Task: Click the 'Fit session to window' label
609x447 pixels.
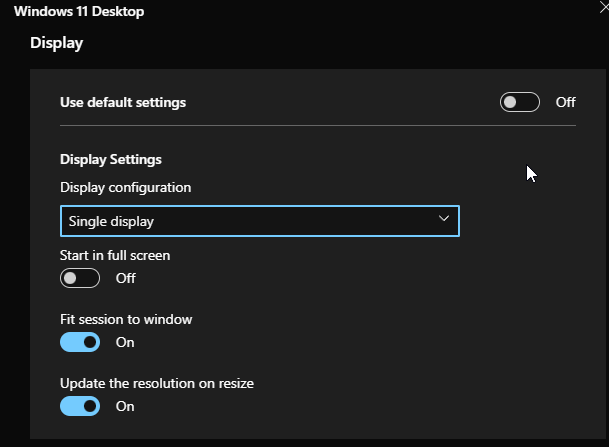Action: 126,320
